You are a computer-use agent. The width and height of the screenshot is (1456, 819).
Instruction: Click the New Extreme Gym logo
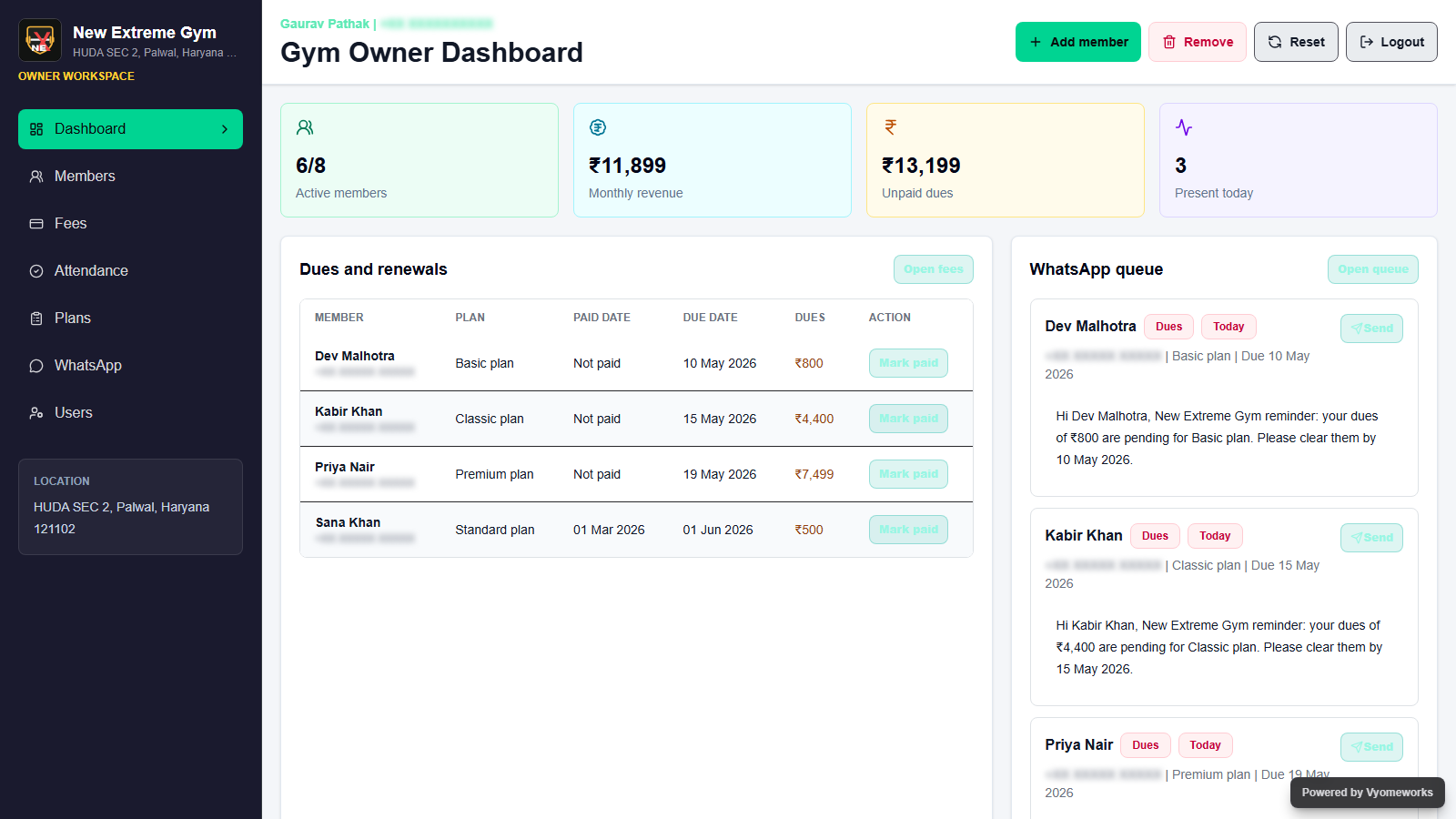point(40,40)
